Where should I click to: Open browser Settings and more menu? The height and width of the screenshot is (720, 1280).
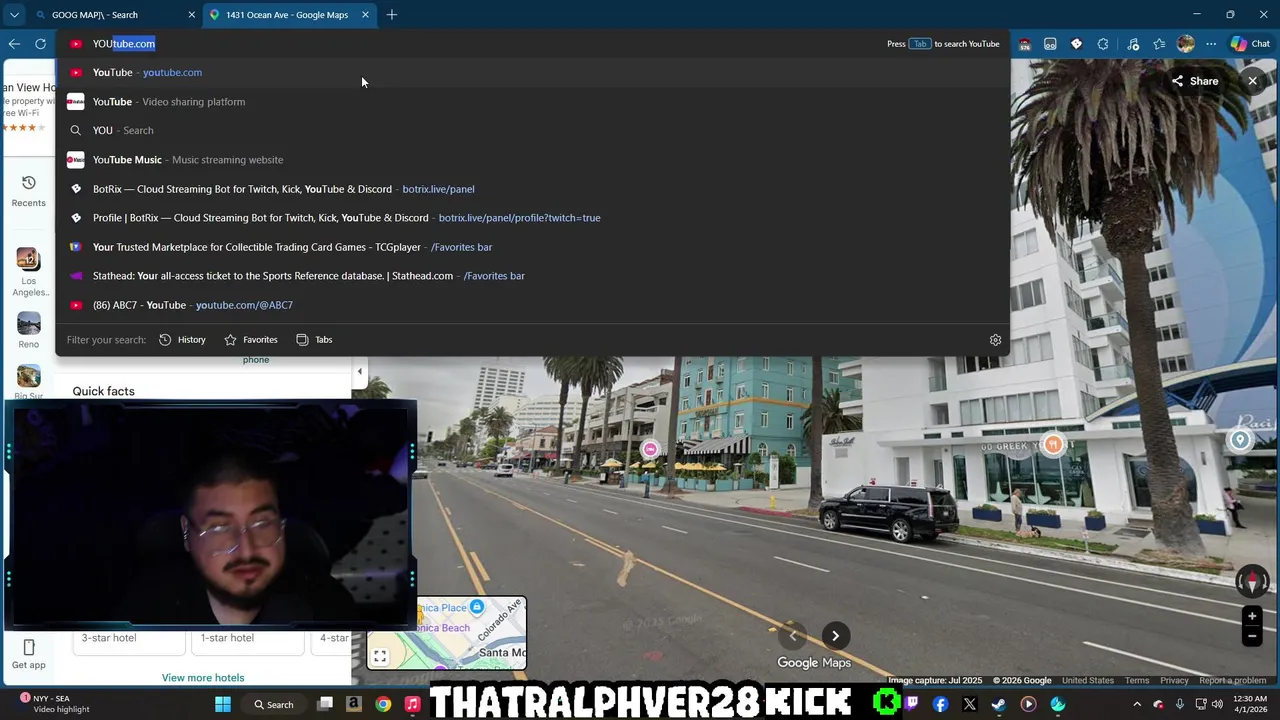tap(1211, 44)
